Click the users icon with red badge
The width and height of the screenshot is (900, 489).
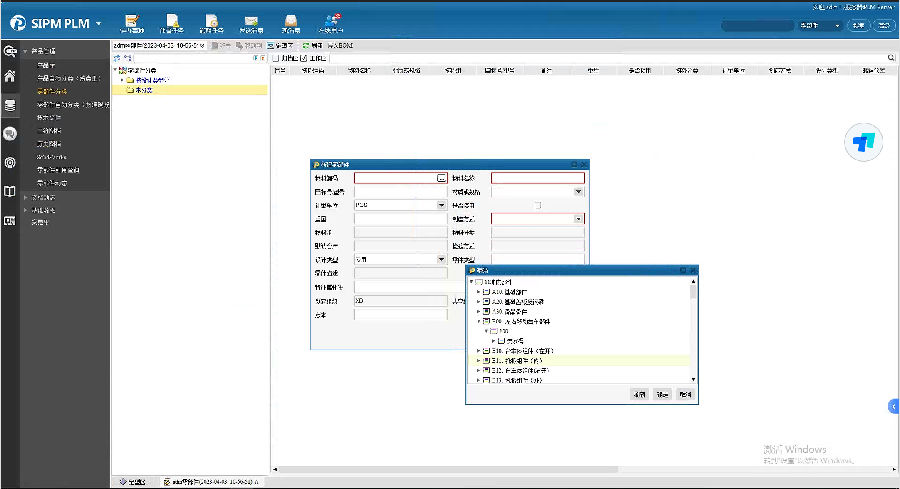point(331,20)
